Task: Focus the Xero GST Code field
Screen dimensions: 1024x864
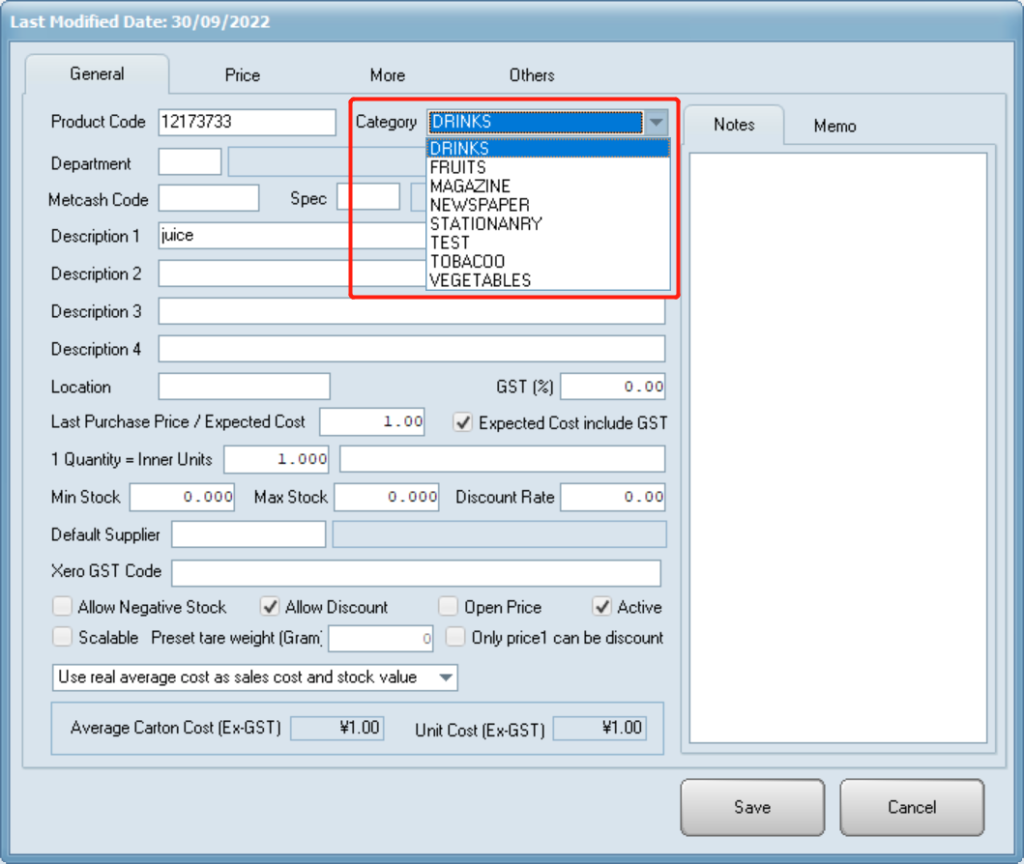Action: 416,573
